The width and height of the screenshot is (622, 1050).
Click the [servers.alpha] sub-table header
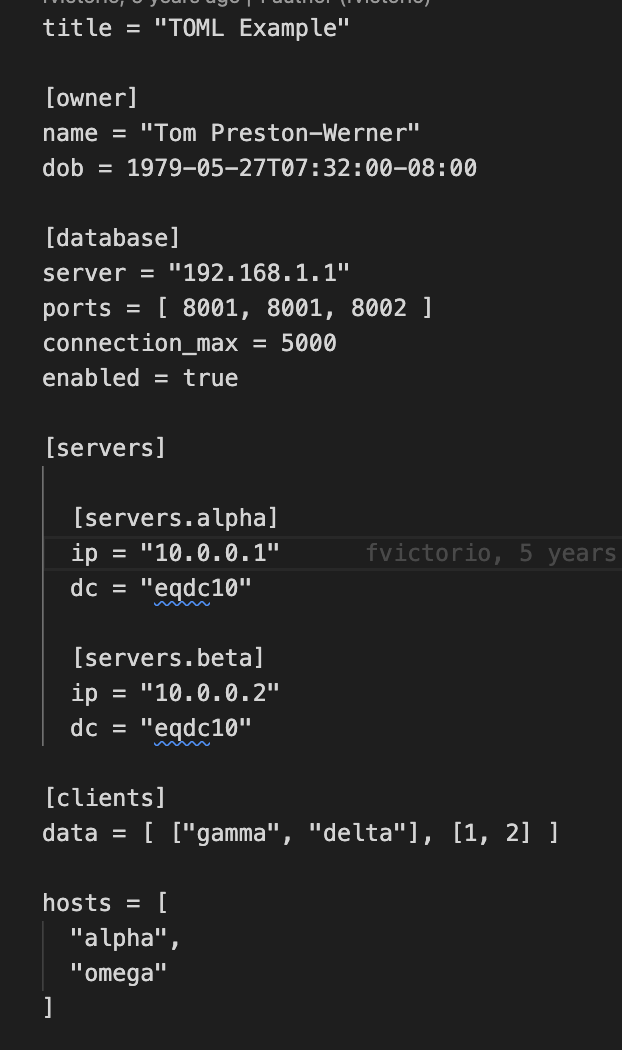pyautogui.click(x=175, y=518)
